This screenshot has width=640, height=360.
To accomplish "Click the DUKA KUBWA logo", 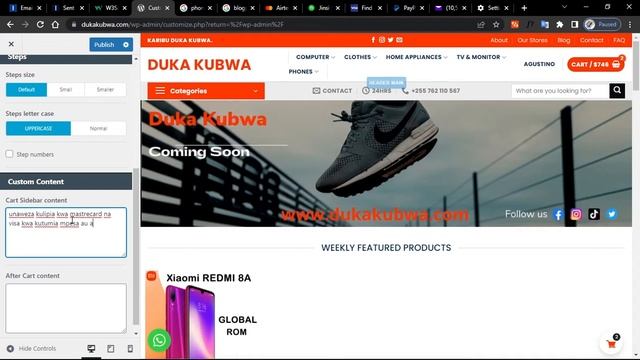I will point(199,64).
